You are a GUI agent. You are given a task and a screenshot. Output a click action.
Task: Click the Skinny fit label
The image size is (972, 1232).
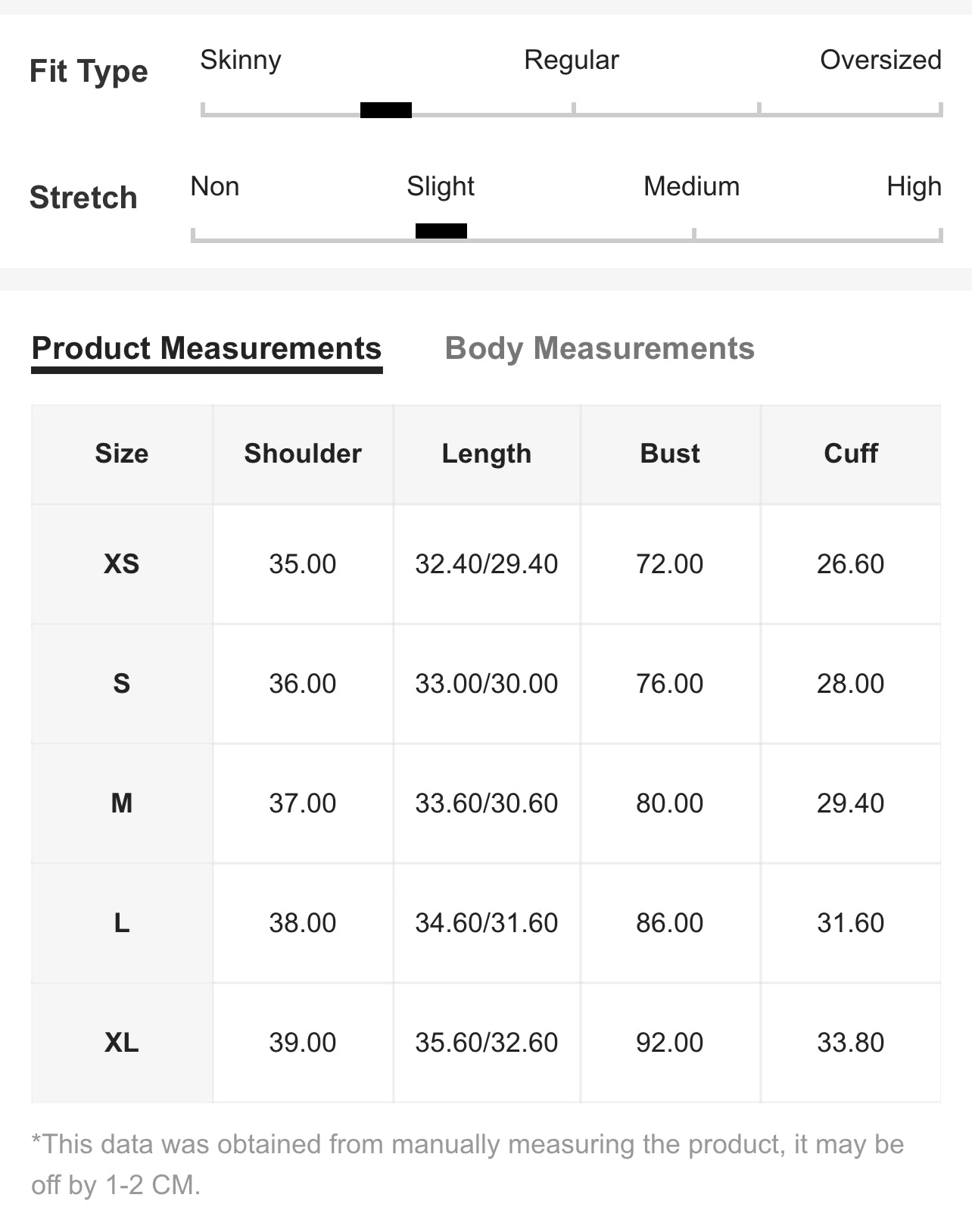(x=241, y=60)
